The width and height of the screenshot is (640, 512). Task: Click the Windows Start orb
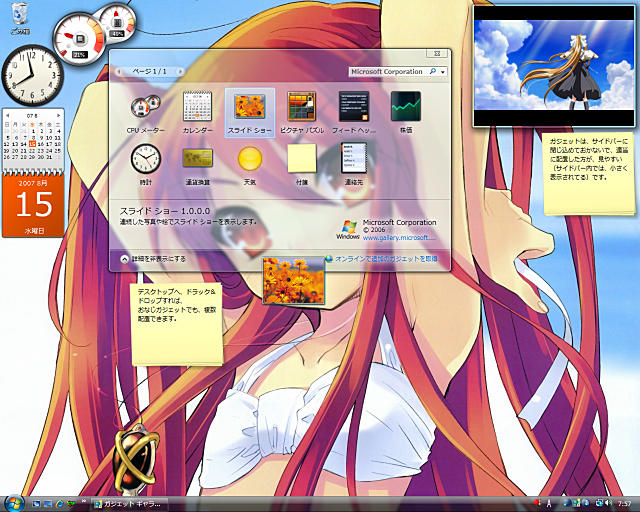pyautogui.click(x=14, y=503)
